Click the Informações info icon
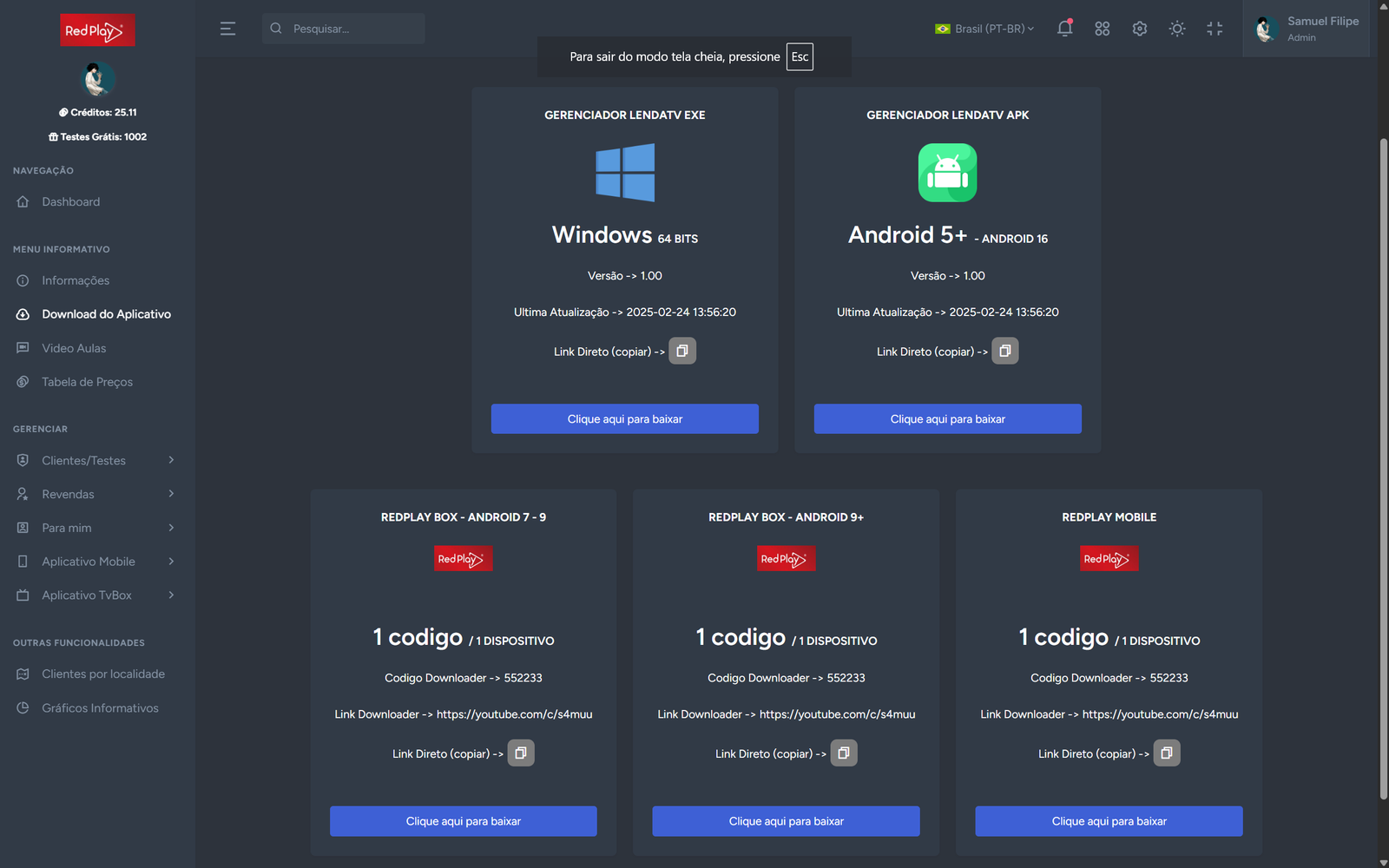This screenshot has height=868, width=1389. click(23, 280)
